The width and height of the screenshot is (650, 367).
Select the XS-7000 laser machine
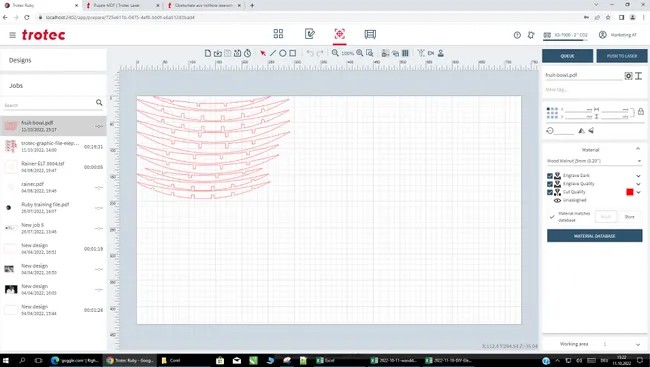[565, 35]
